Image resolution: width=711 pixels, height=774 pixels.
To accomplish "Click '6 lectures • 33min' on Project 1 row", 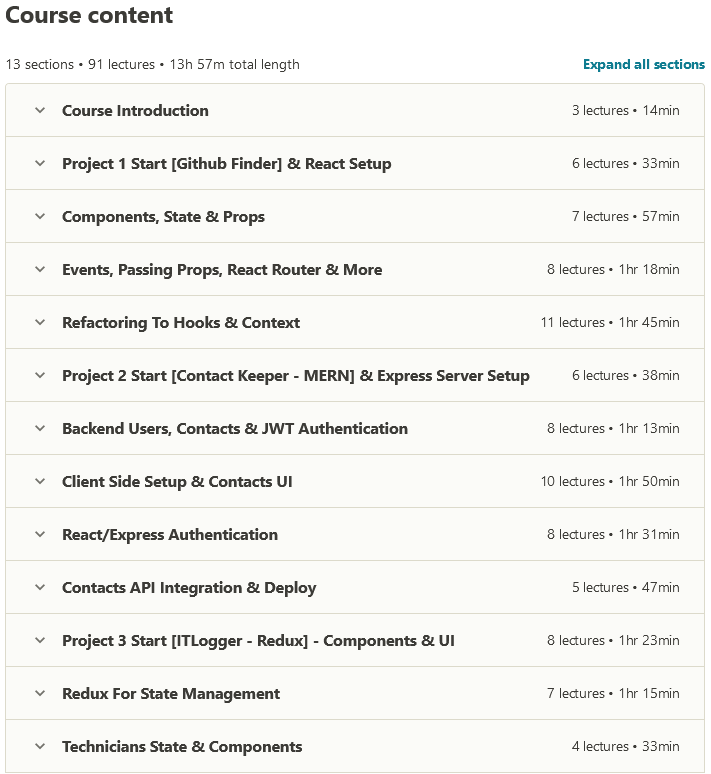I will click(x=625, y=164).
